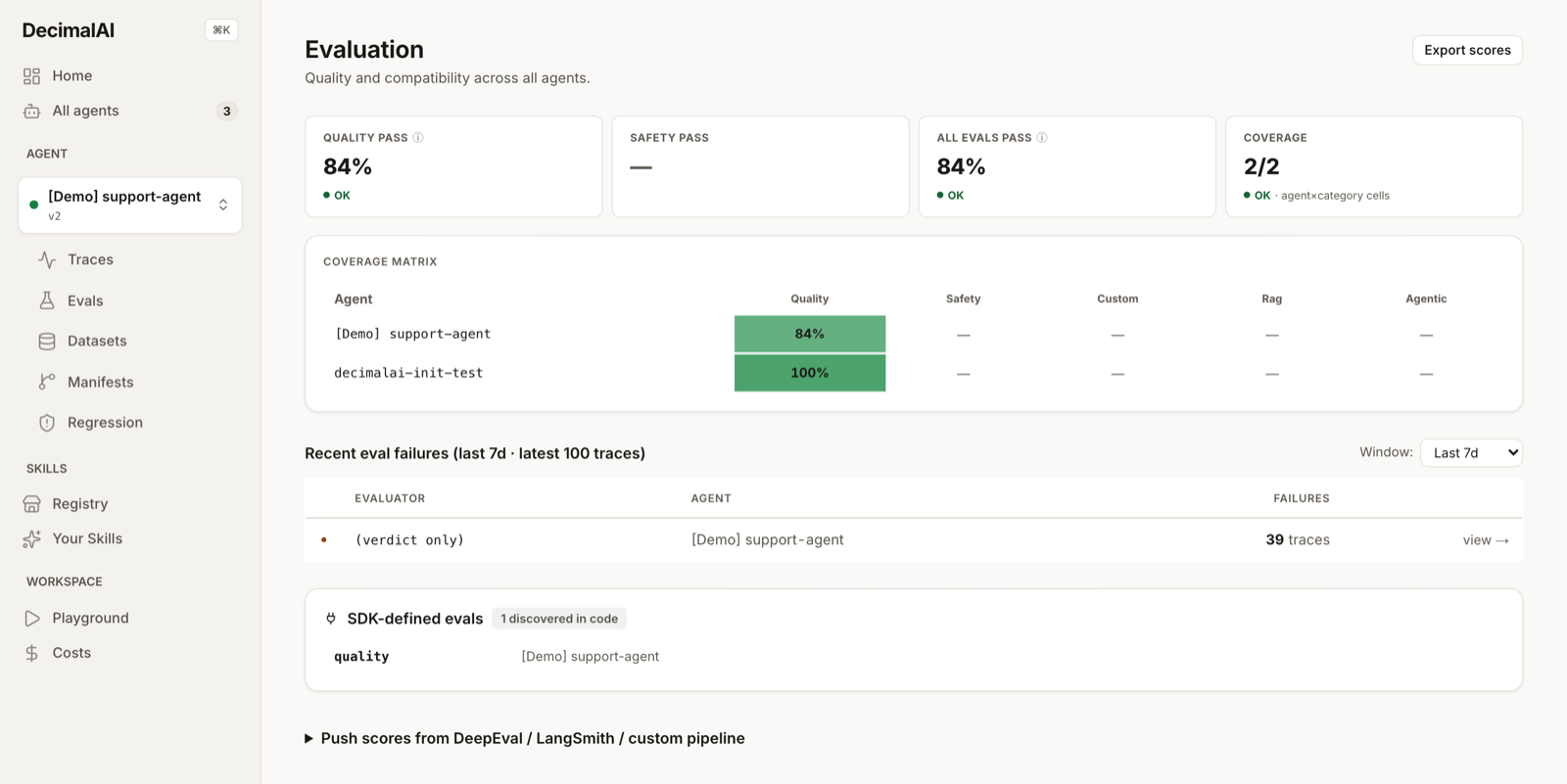
Task: Click the EVALUATOR column header
Action: point(390,498)
